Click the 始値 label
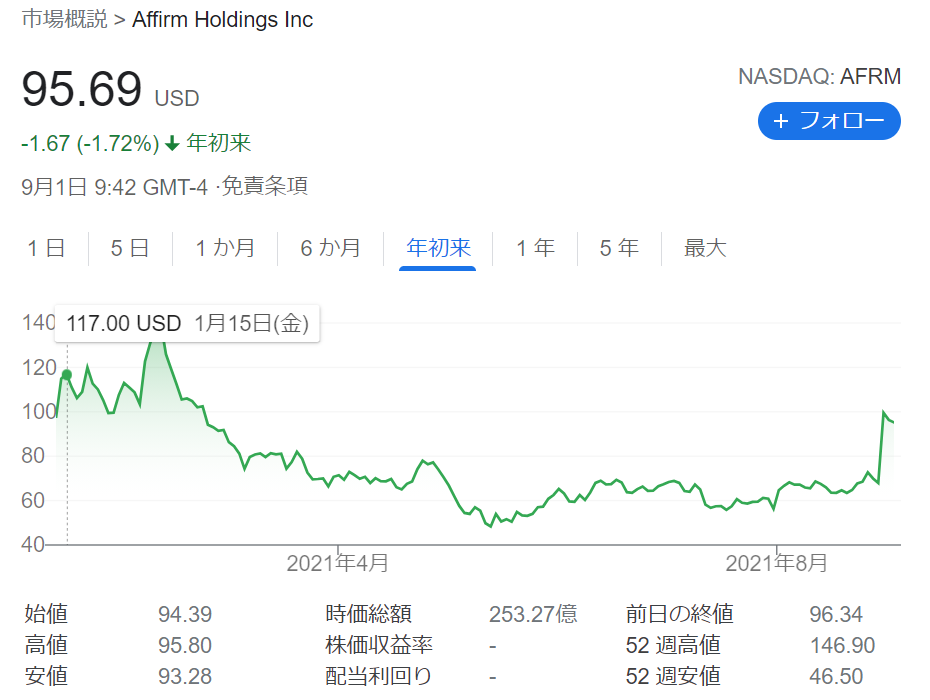 pyautogui.click(x=46, y=614)
